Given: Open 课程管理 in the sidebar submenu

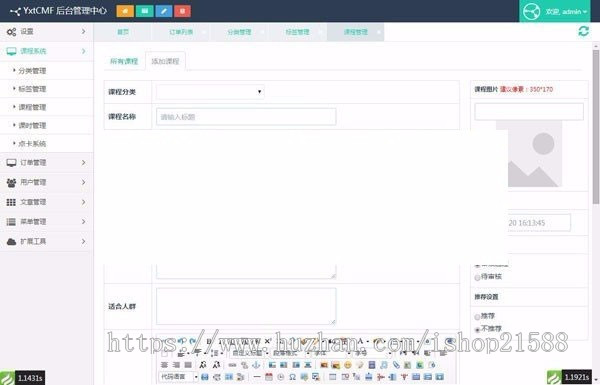Looking at the screenshot, I should click(32, 107).
